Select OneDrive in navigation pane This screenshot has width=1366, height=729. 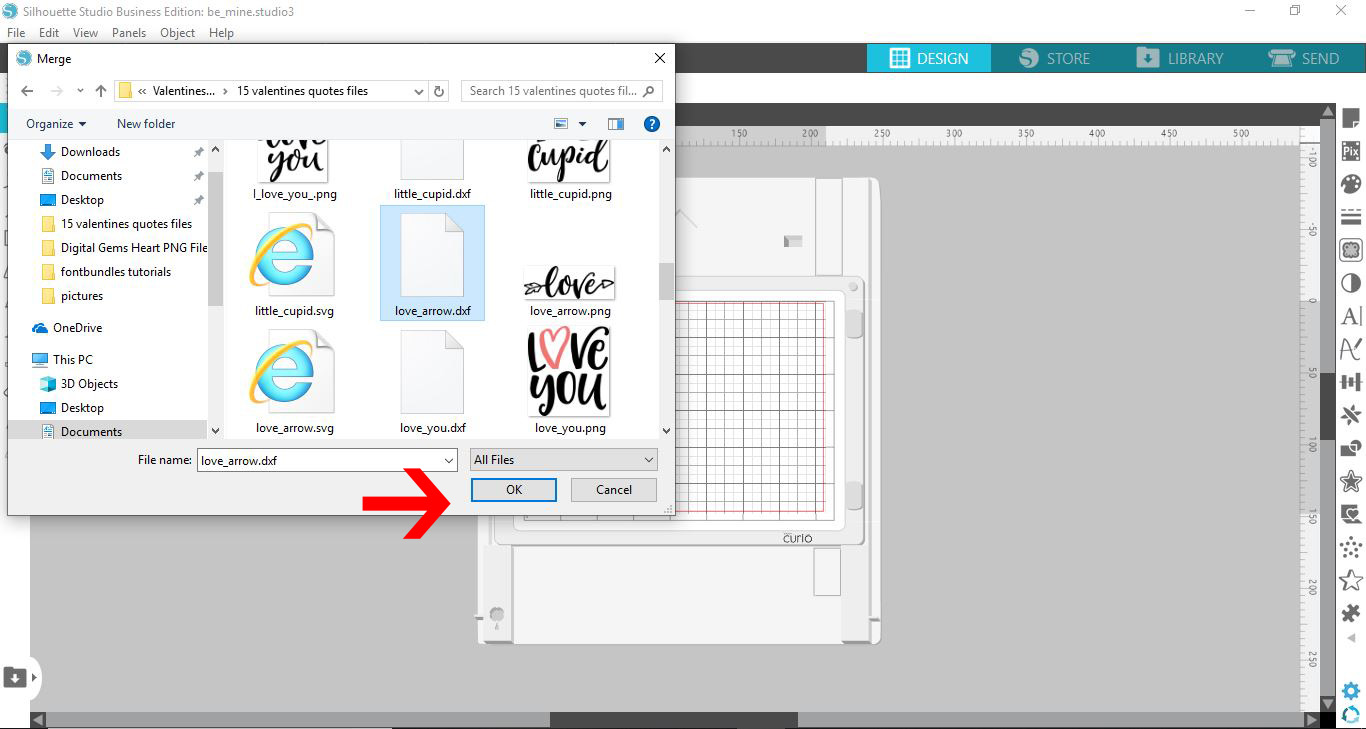pos(77,328)
